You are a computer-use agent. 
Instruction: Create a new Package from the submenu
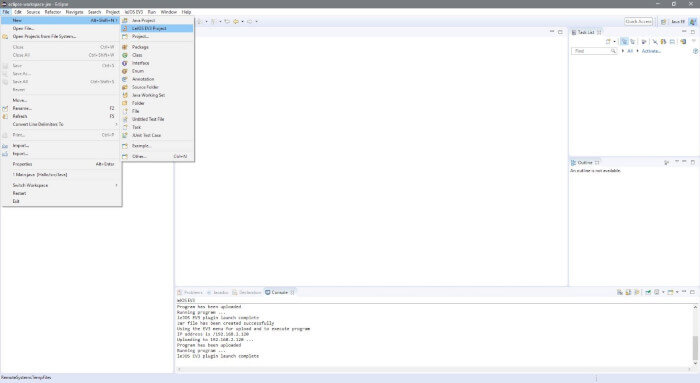pyautogui.click(x=157, y=47)
